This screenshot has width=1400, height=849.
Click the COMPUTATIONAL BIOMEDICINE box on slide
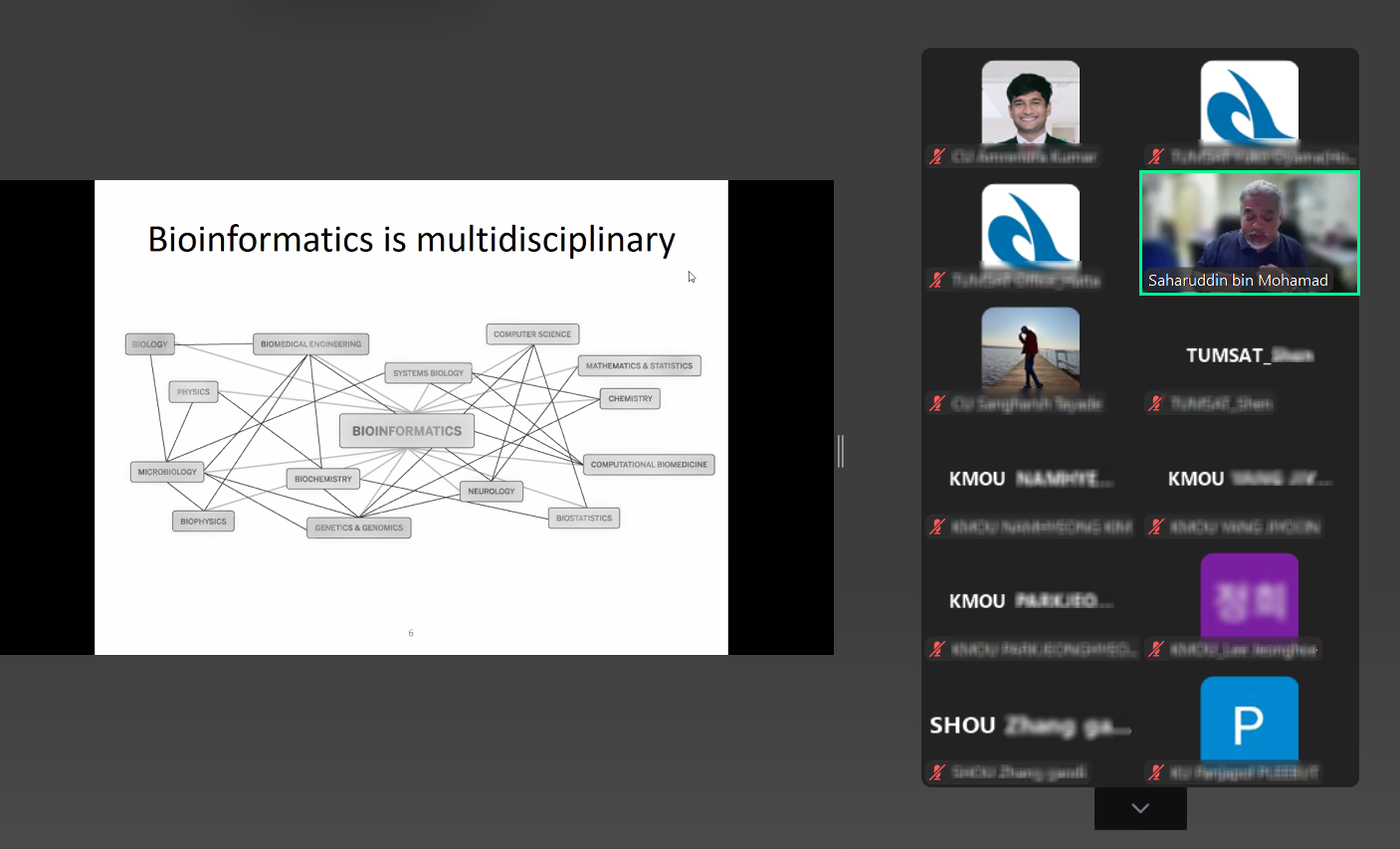pos(649,465)
